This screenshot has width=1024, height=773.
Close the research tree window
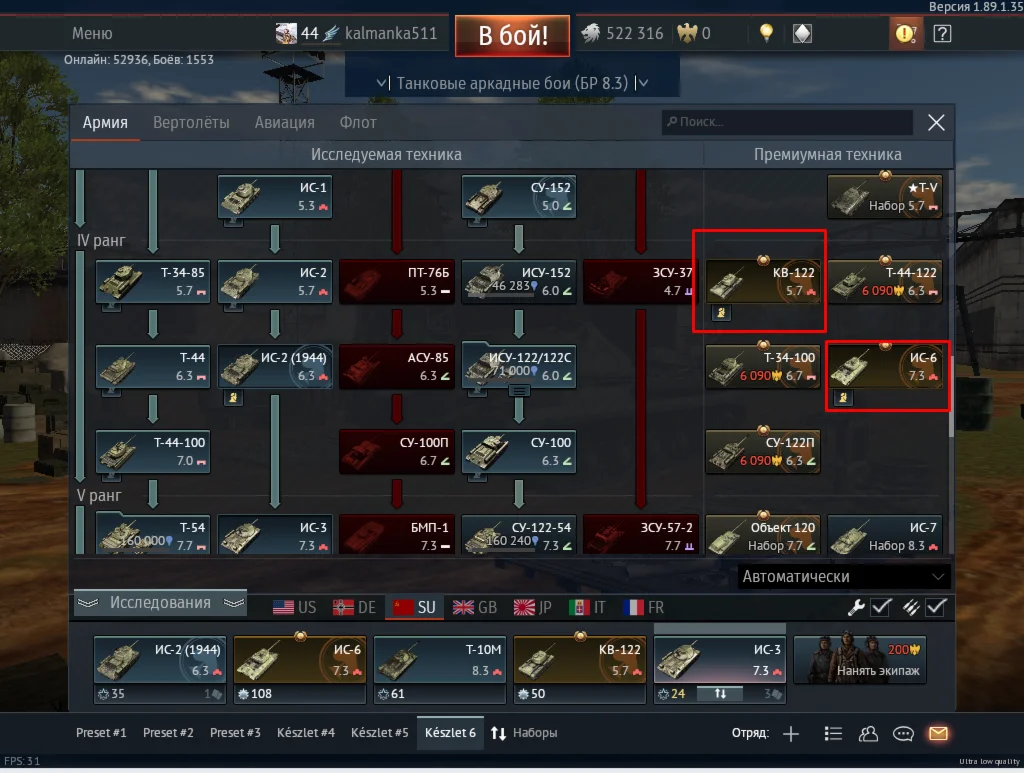point(936,122)
